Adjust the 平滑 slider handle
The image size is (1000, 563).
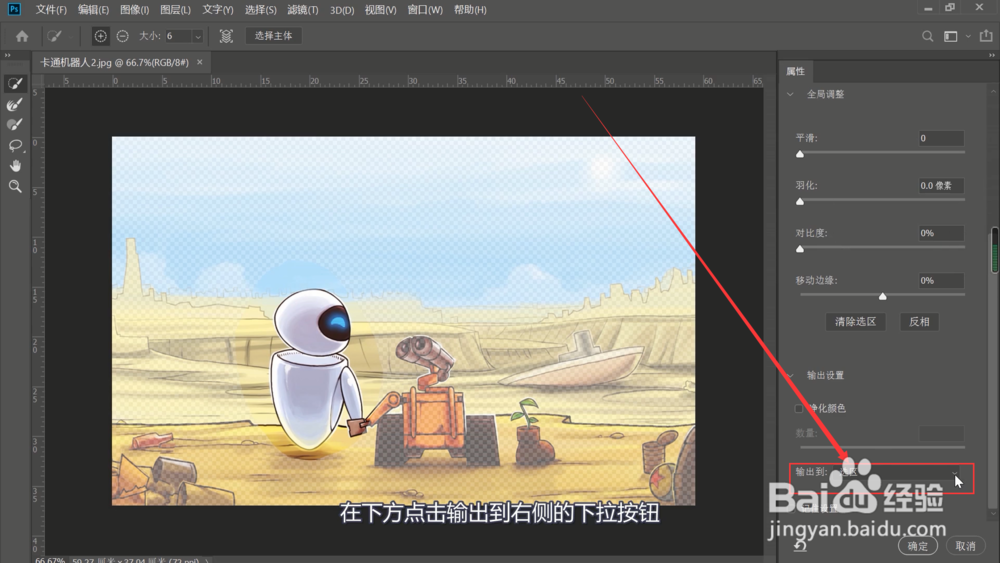click(800, 154)
